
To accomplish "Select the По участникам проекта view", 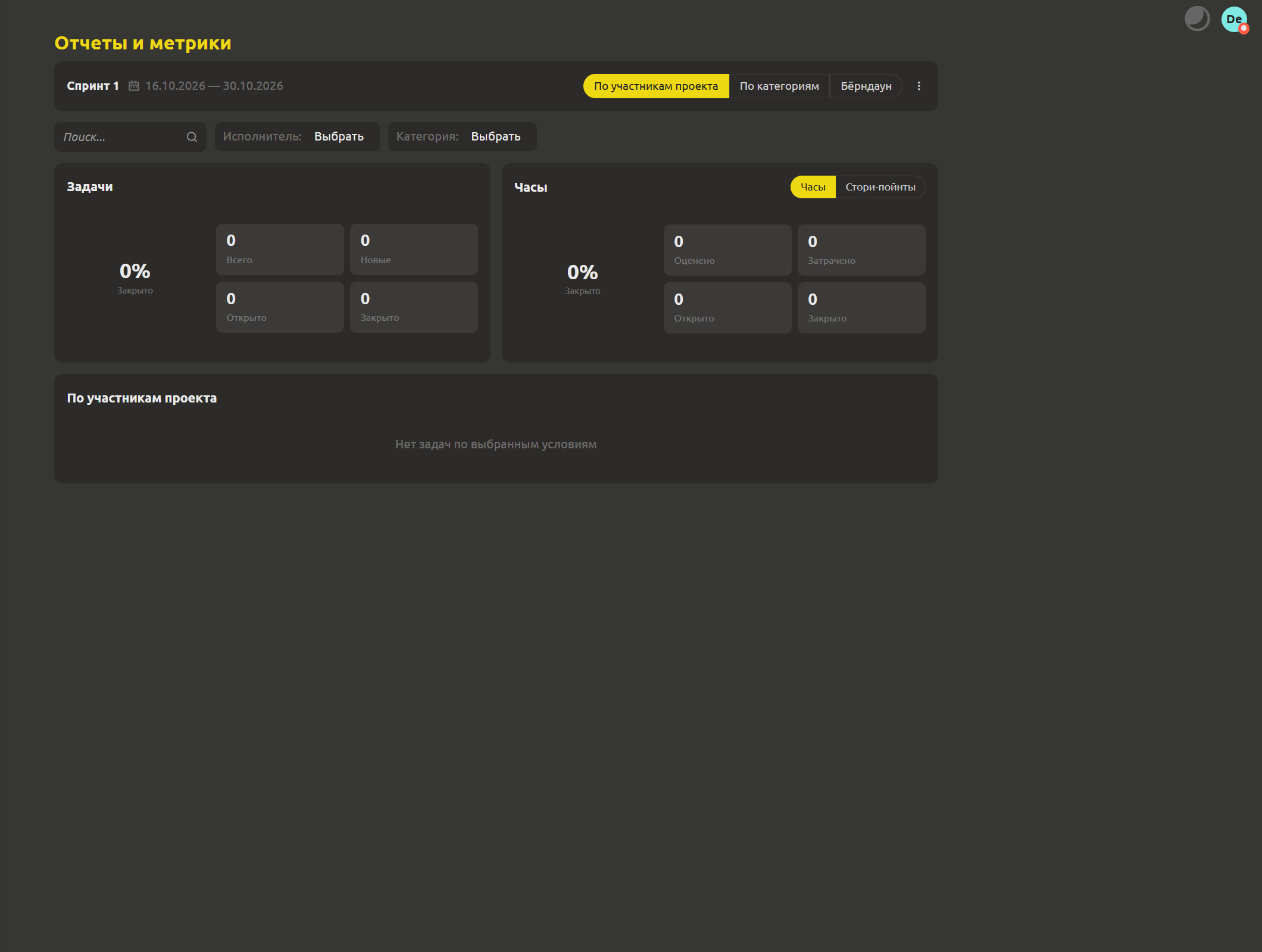I will point(656,86).
